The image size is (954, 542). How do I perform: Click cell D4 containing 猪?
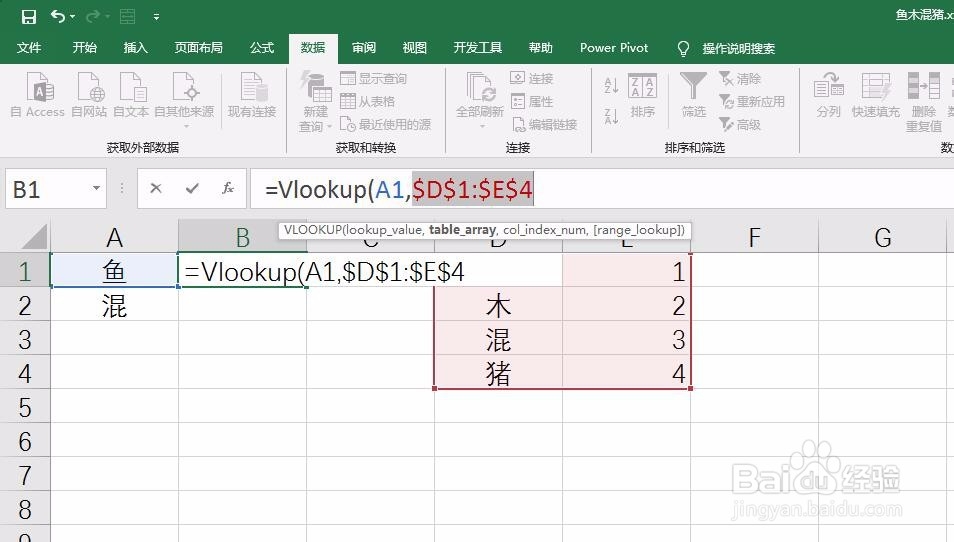pyautogui.click(x=498, y=373)
